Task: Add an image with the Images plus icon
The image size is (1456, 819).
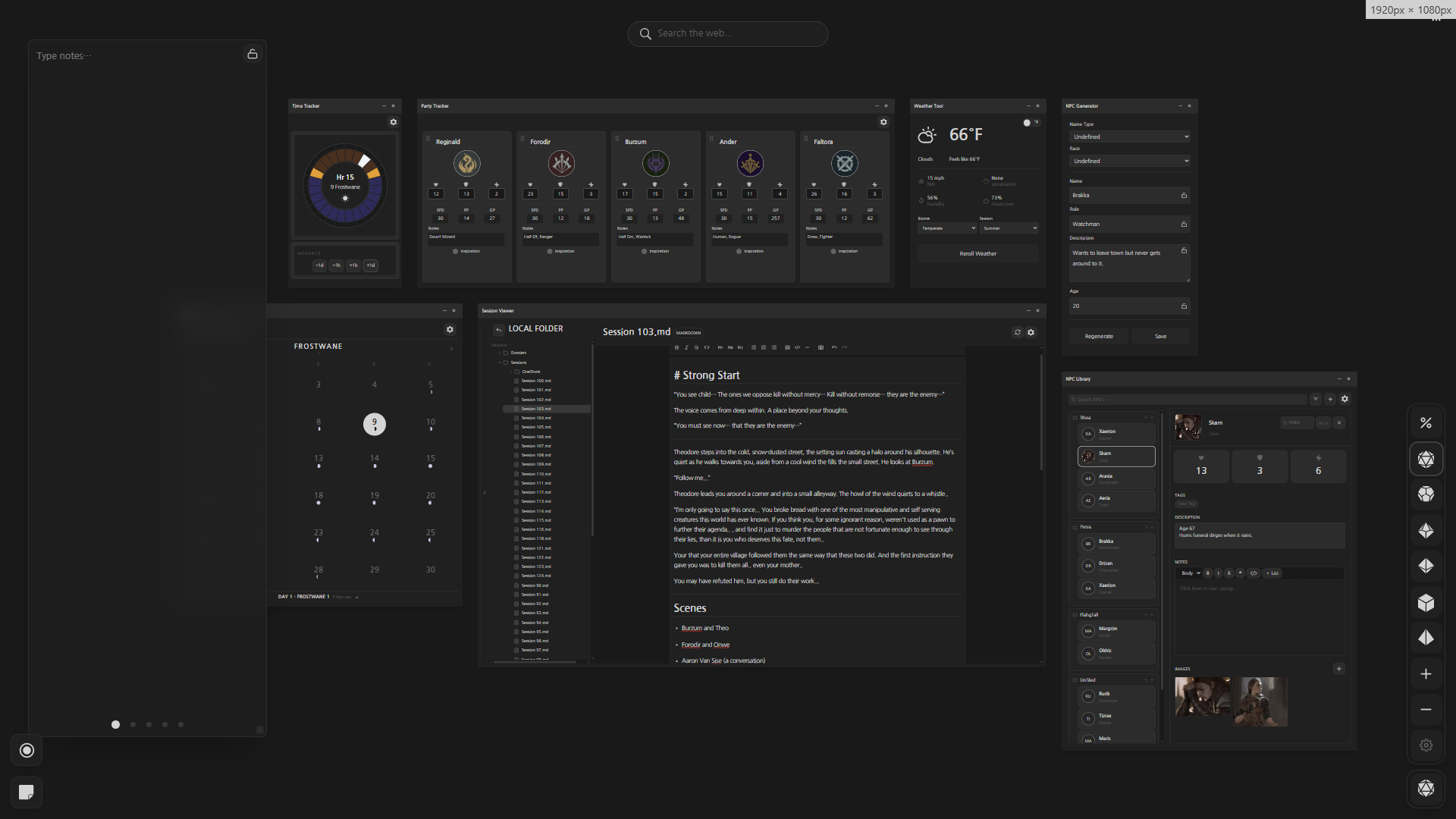Action: pyautogui.click(x=1338, y=669)
